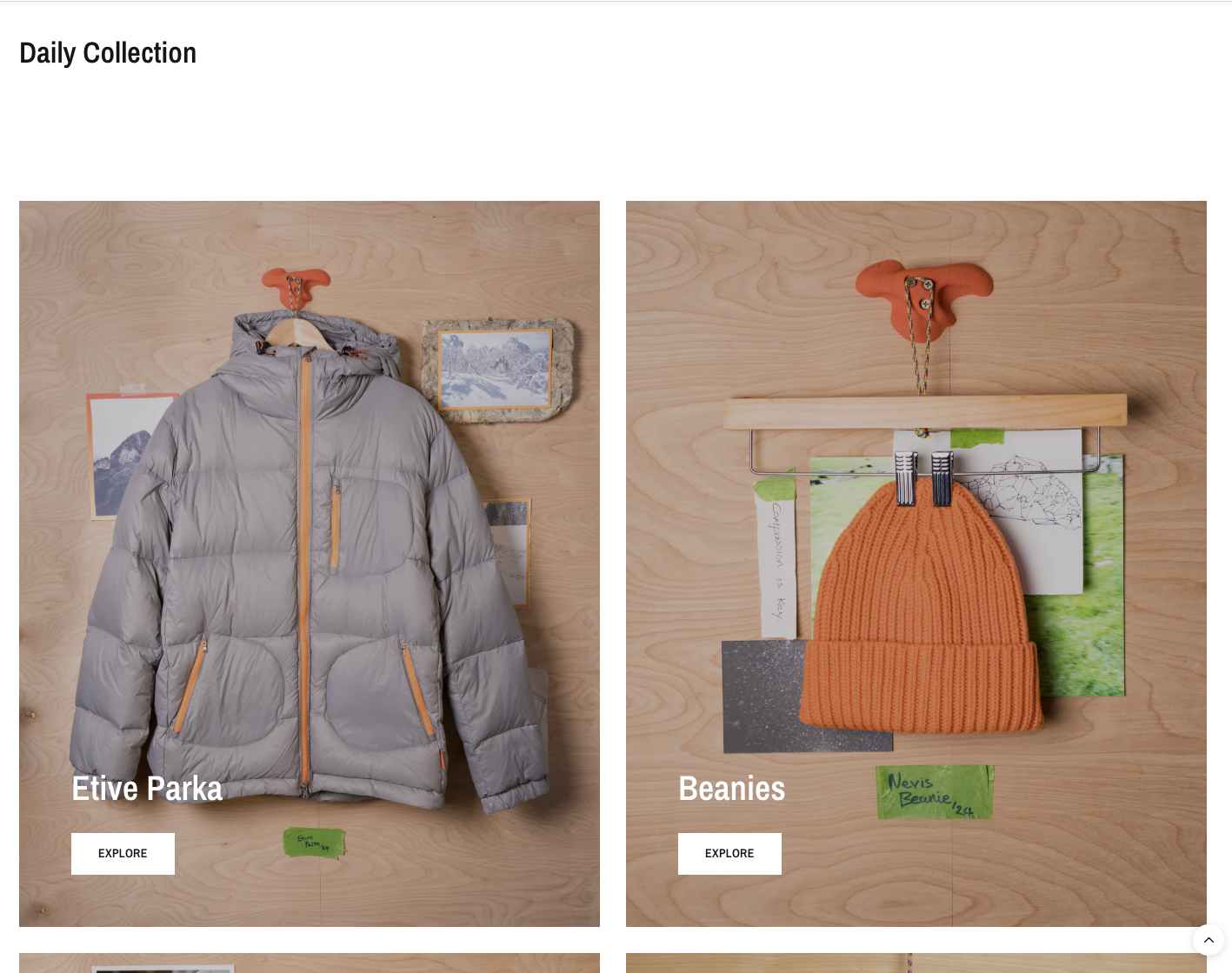Image resolution: width=1232 pixels, height=973 pixels.
Task: Open the Etive Parka title link
Action: [147, 789]
